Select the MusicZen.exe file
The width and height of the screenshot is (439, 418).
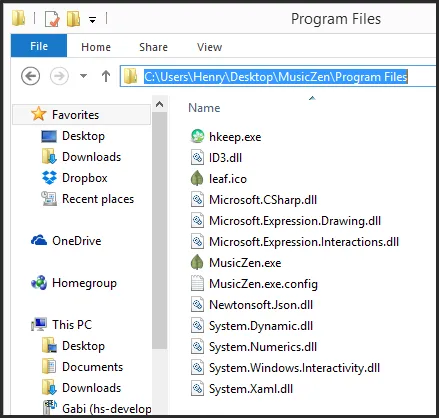tap(245, 263)
